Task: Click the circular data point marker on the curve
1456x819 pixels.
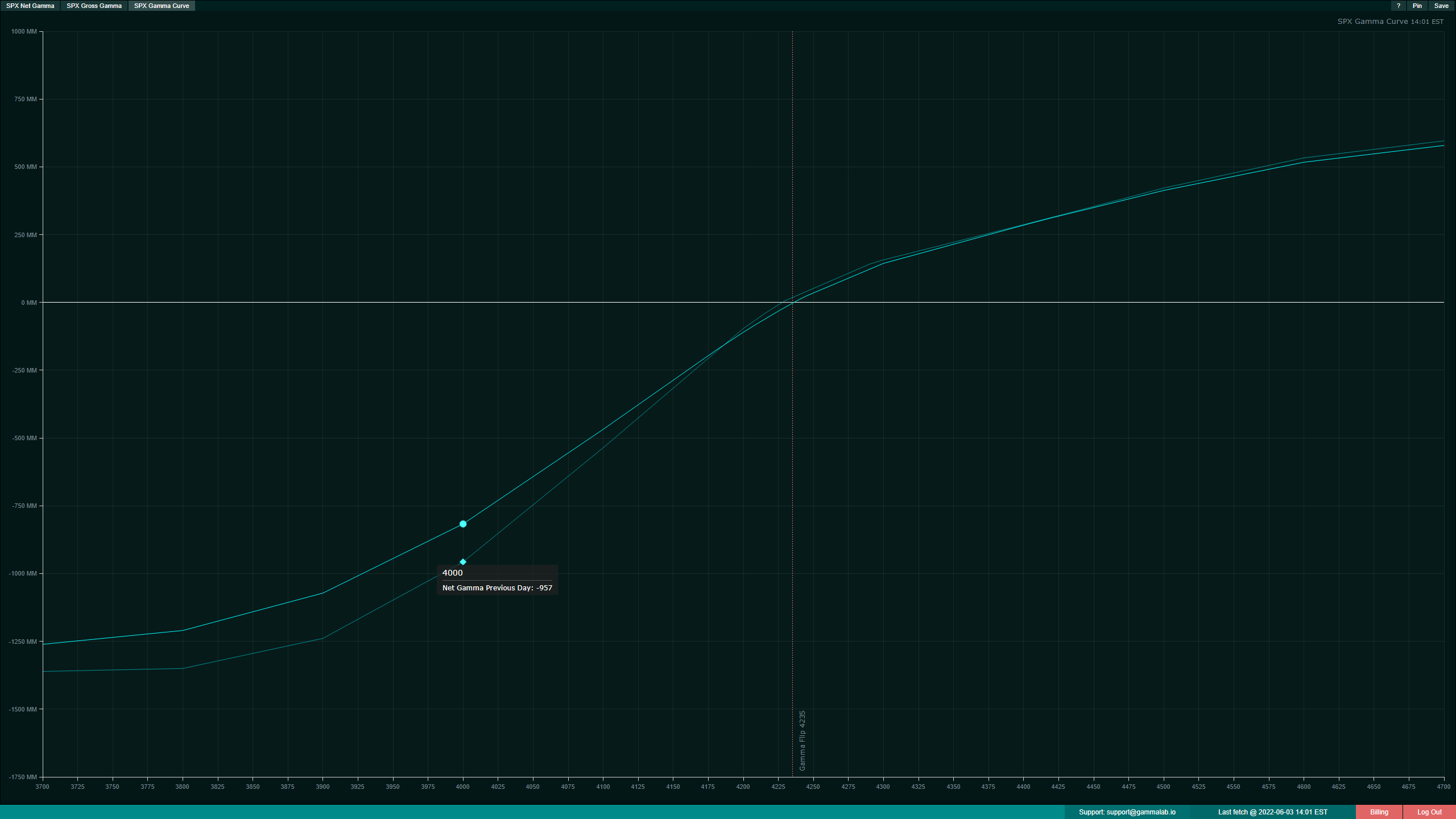Action: click(462, 524)
